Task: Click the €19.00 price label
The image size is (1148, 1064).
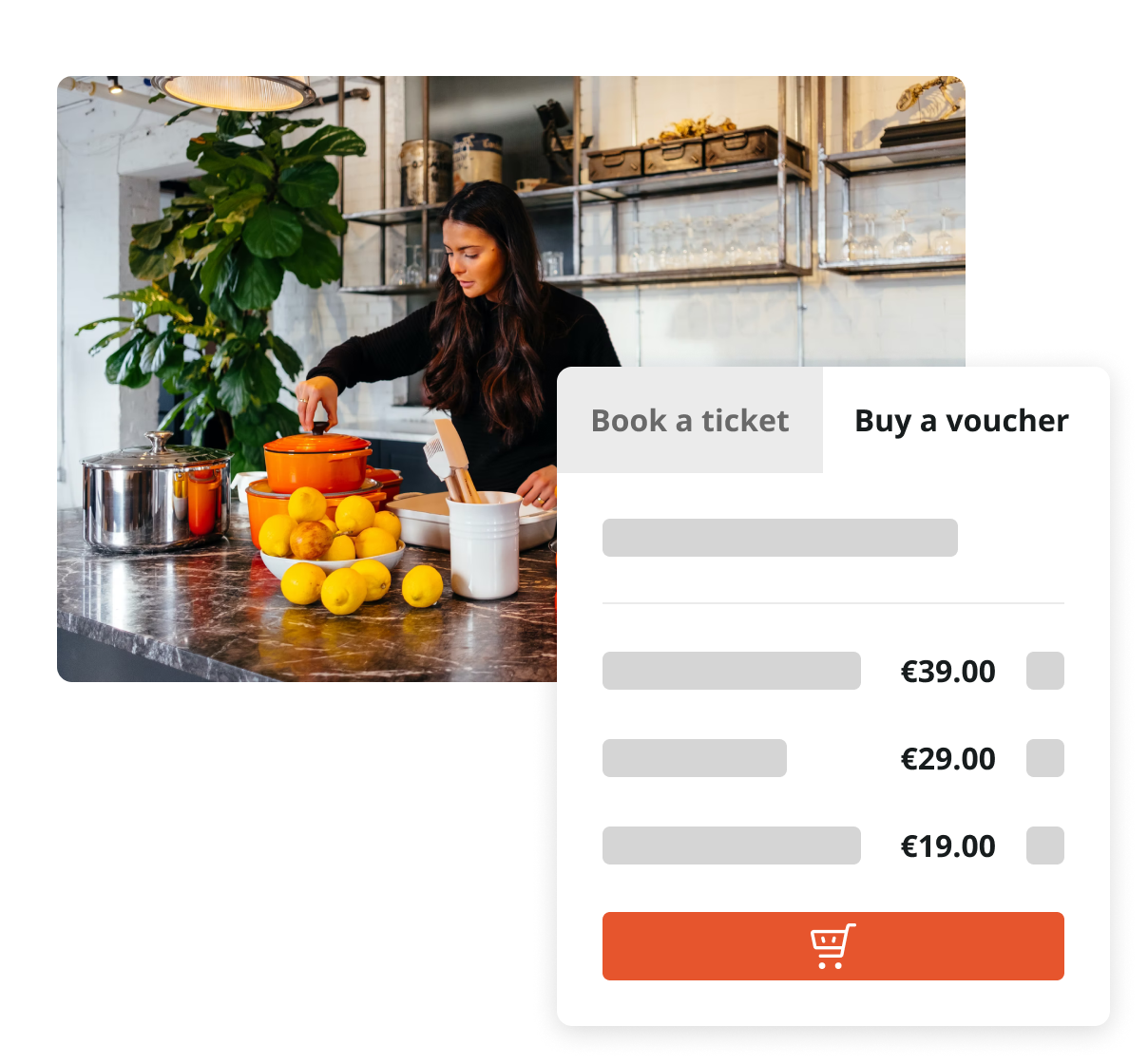Action: 948,846
